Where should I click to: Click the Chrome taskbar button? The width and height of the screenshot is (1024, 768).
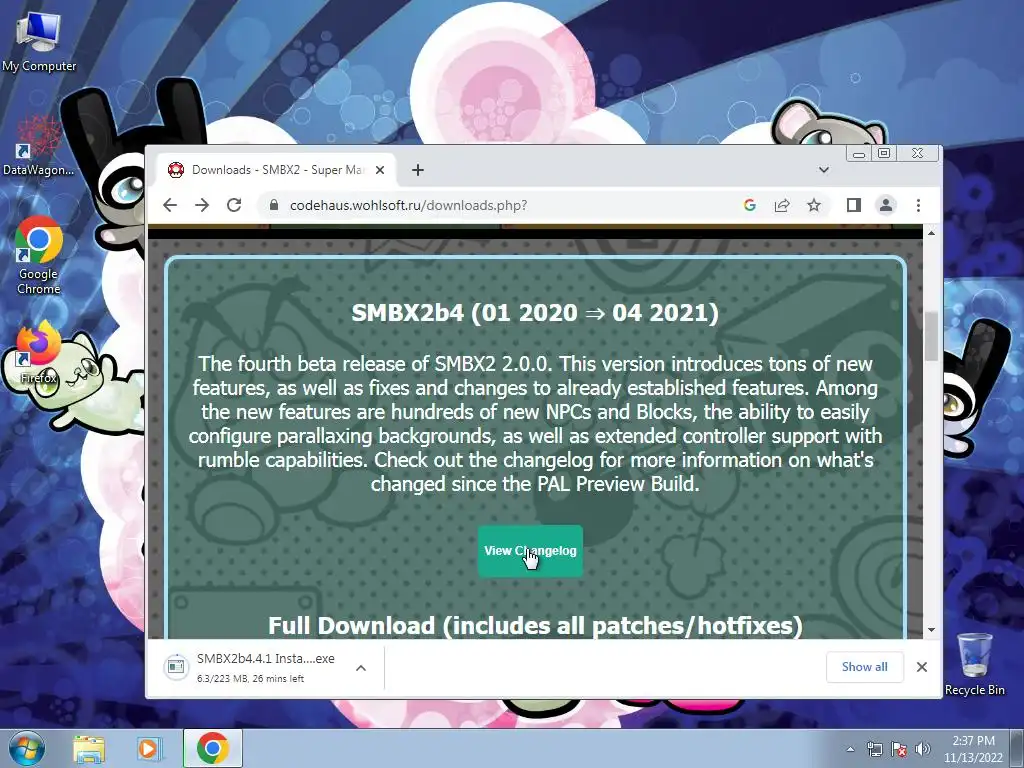click(x=212, y=748)
